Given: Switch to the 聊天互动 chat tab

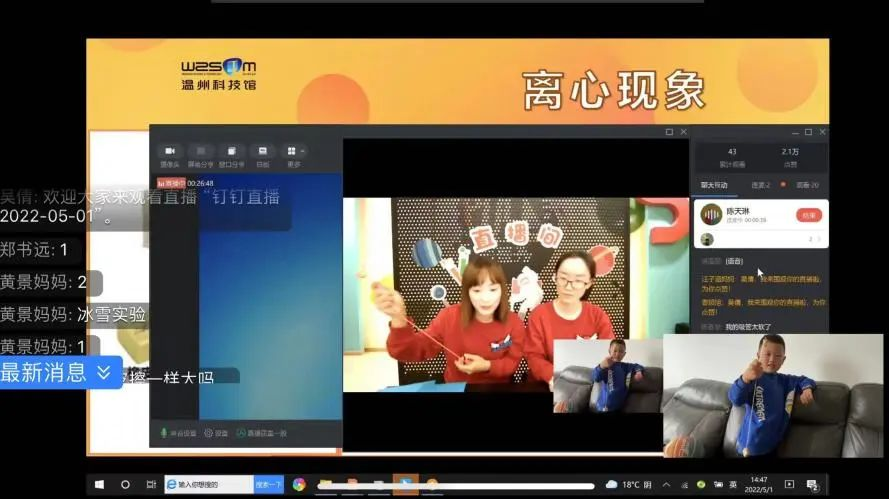Looking at the screenshot, I should 714,185.
